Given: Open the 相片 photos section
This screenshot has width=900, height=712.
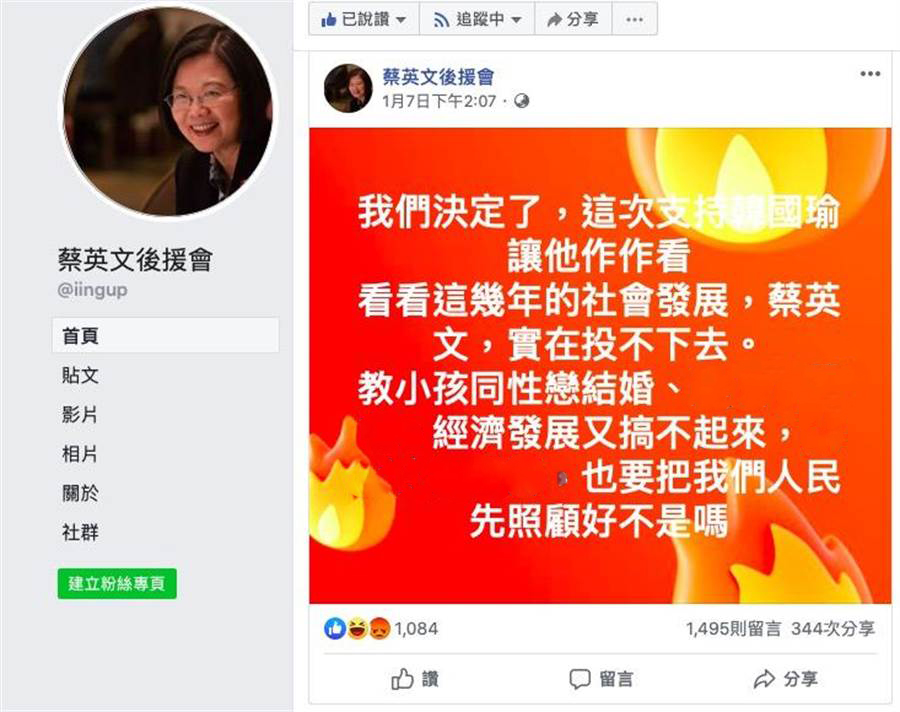Looking at the screenshot, I should point(80,454).
